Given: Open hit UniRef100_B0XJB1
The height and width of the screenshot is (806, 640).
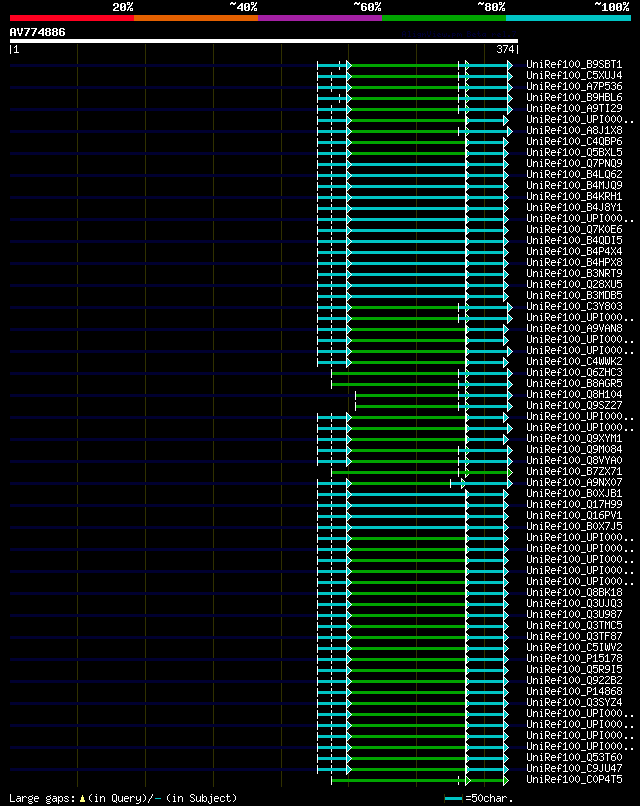Looking at the screenshot, I should point(574,493).
